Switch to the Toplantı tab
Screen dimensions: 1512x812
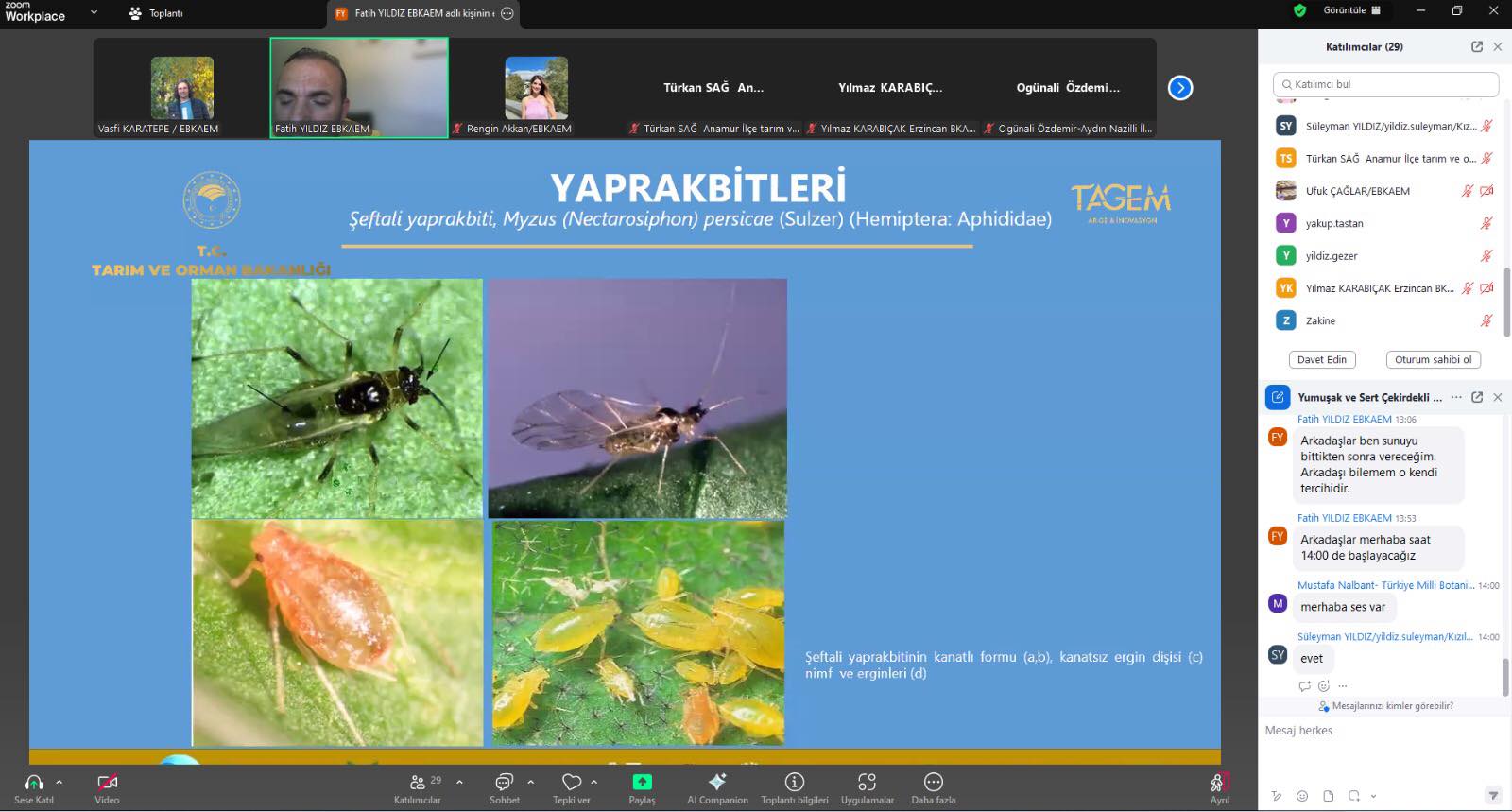(157, 13)
